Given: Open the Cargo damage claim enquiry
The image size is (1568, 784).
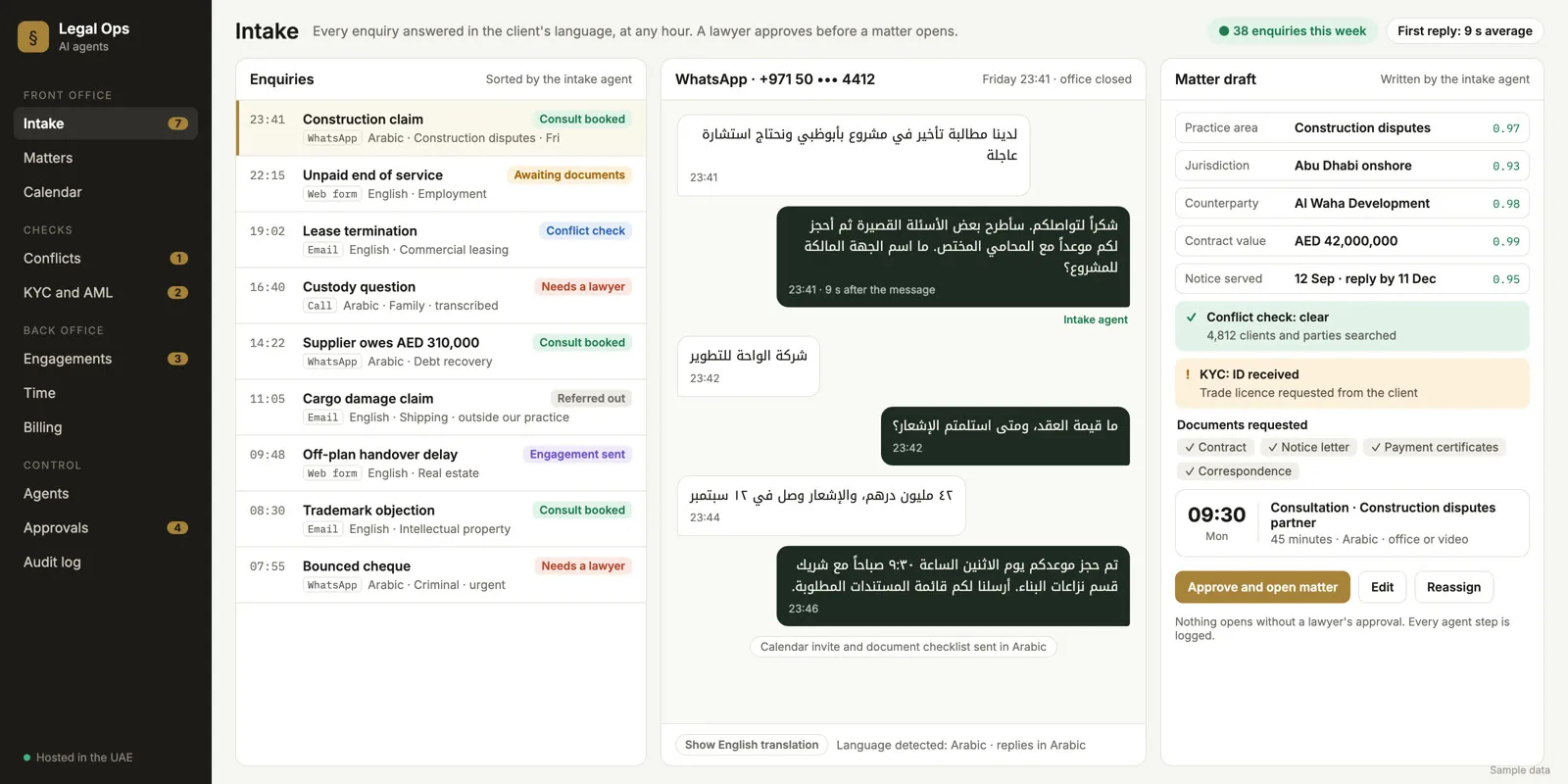Looking at the screenshot, I should point(441,408).
